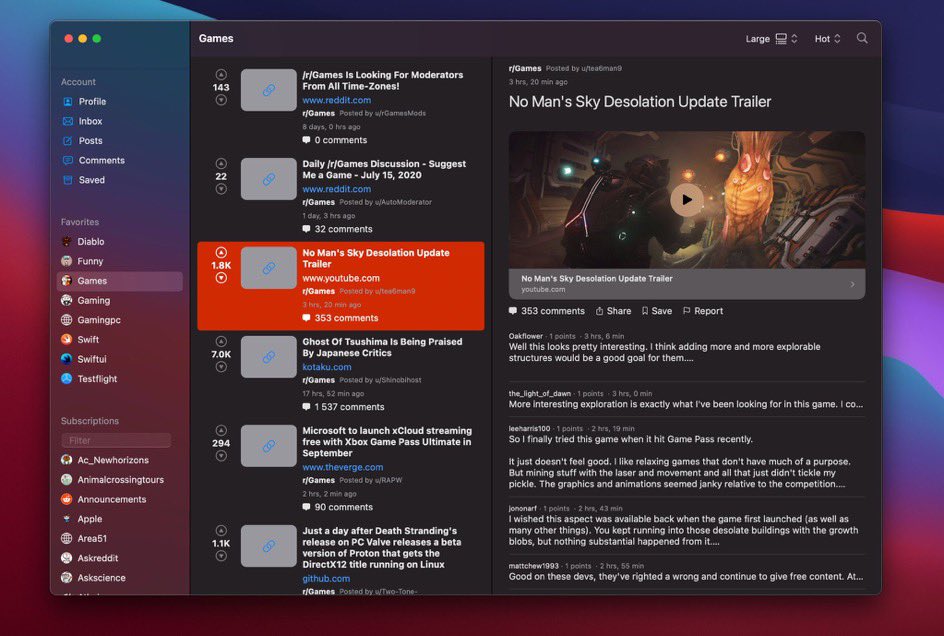Report the No Man's Sky post
Image resolution: width=944 pixels, height=636 pixels.
[x=703, y=311]
